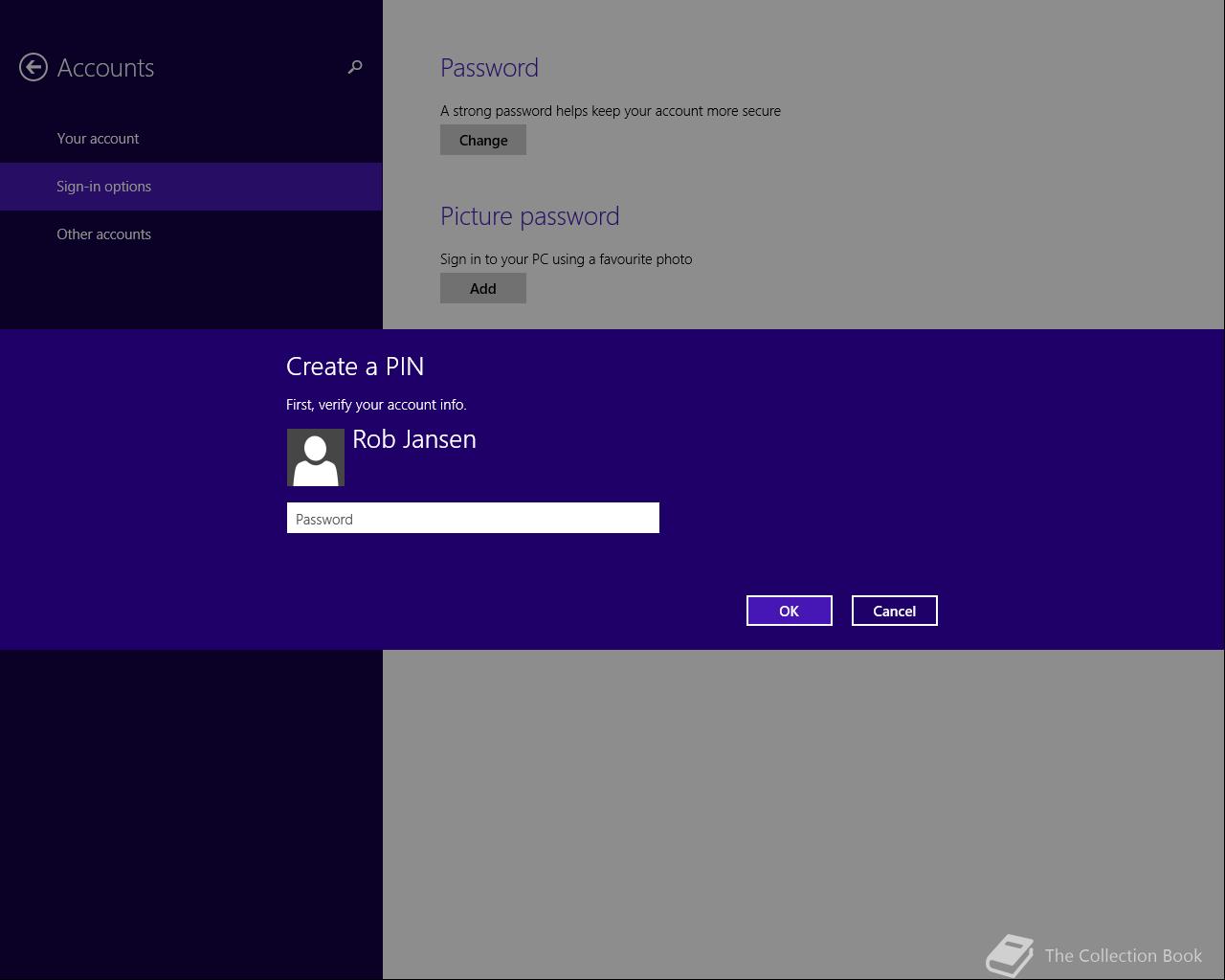The image size is (1225, 980).
Task: Focus the Password input field
Action: coord(473,518)
